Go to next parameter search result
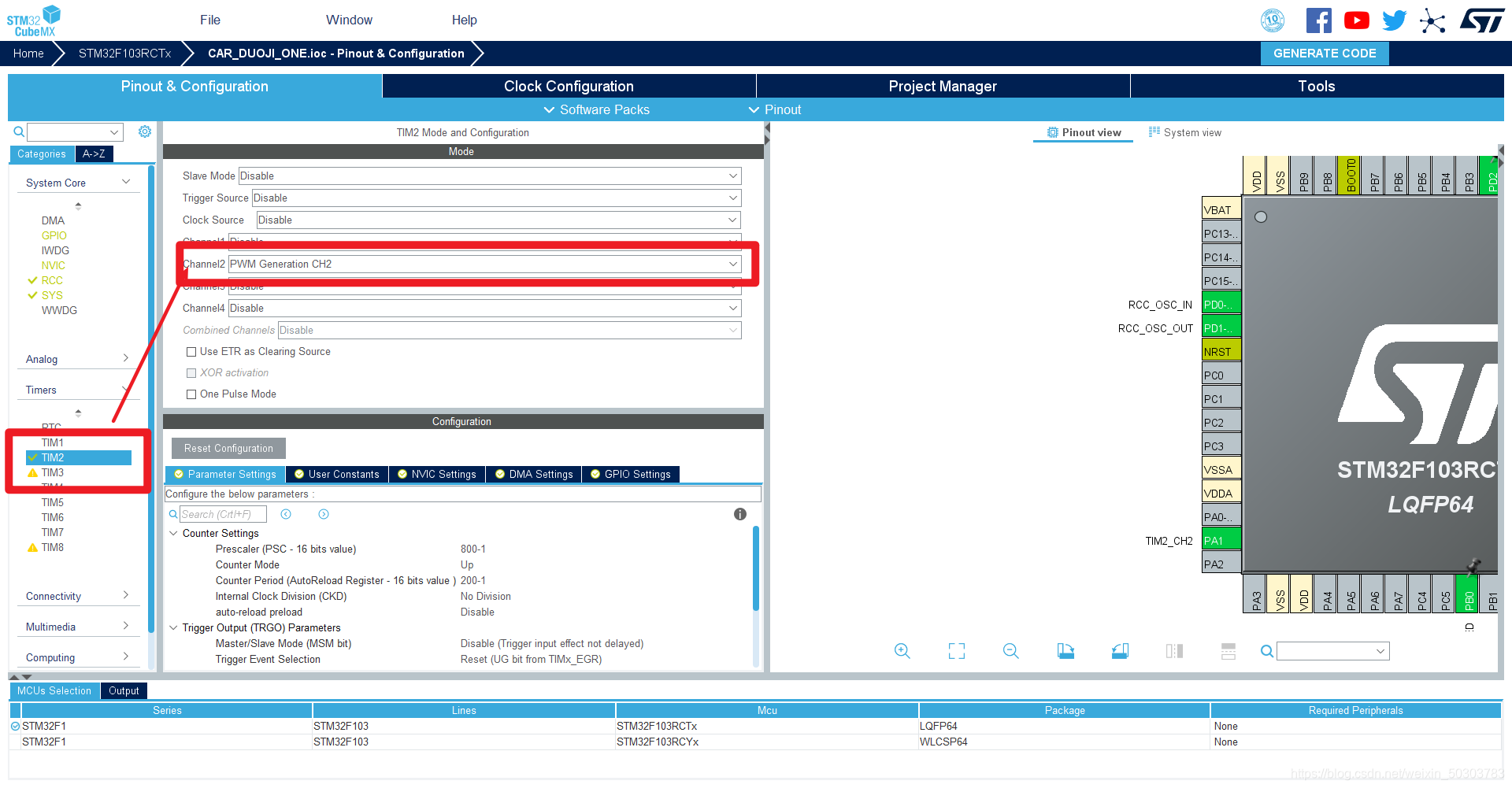The width and height of the screenshot is (1512, 788). point(324,514)
